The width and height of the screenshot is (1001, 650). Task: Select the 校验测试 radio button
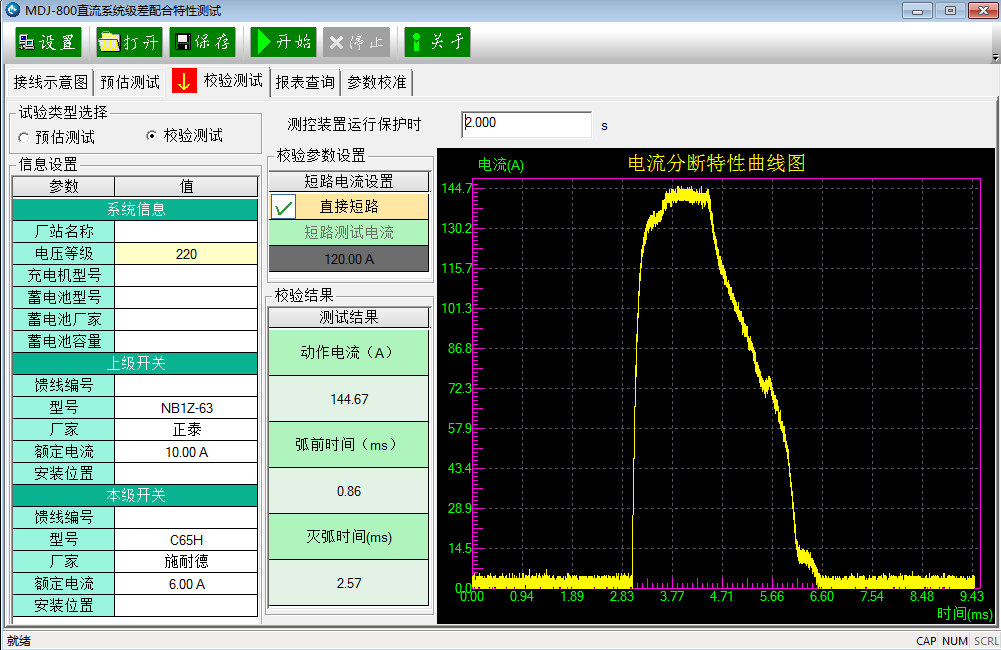coord(152,136)
